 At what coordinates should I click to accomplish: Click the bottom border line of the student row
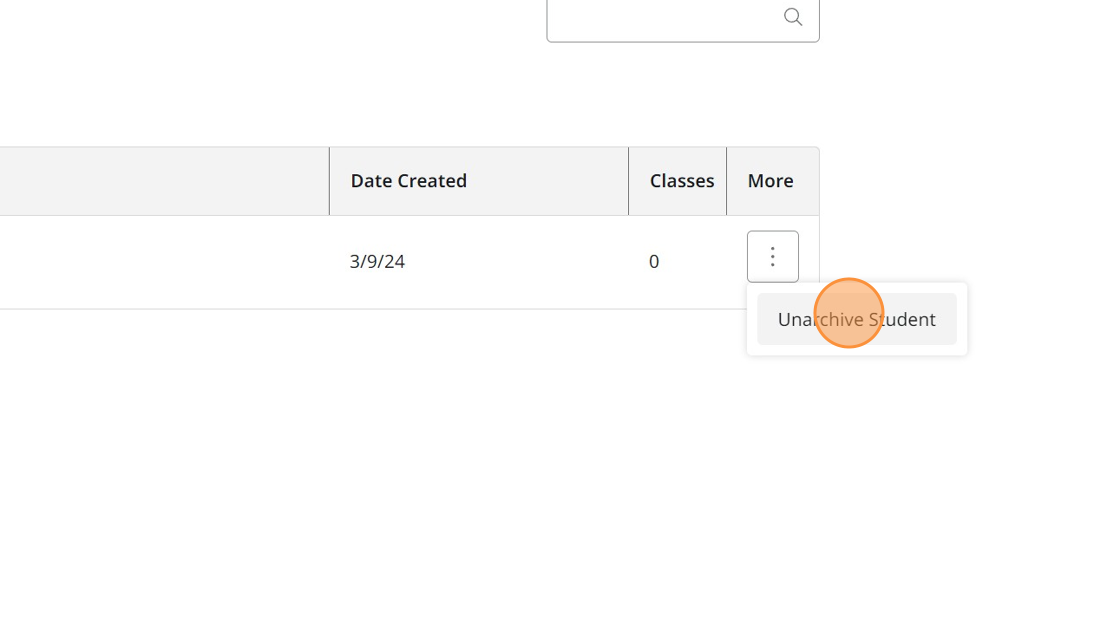tap(400, 309)
